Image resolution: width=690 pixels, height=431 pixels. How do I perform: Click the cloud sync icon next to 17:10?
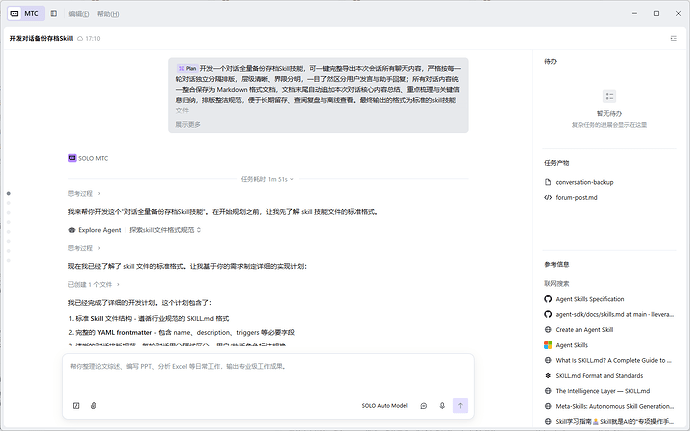click(80, 39)
